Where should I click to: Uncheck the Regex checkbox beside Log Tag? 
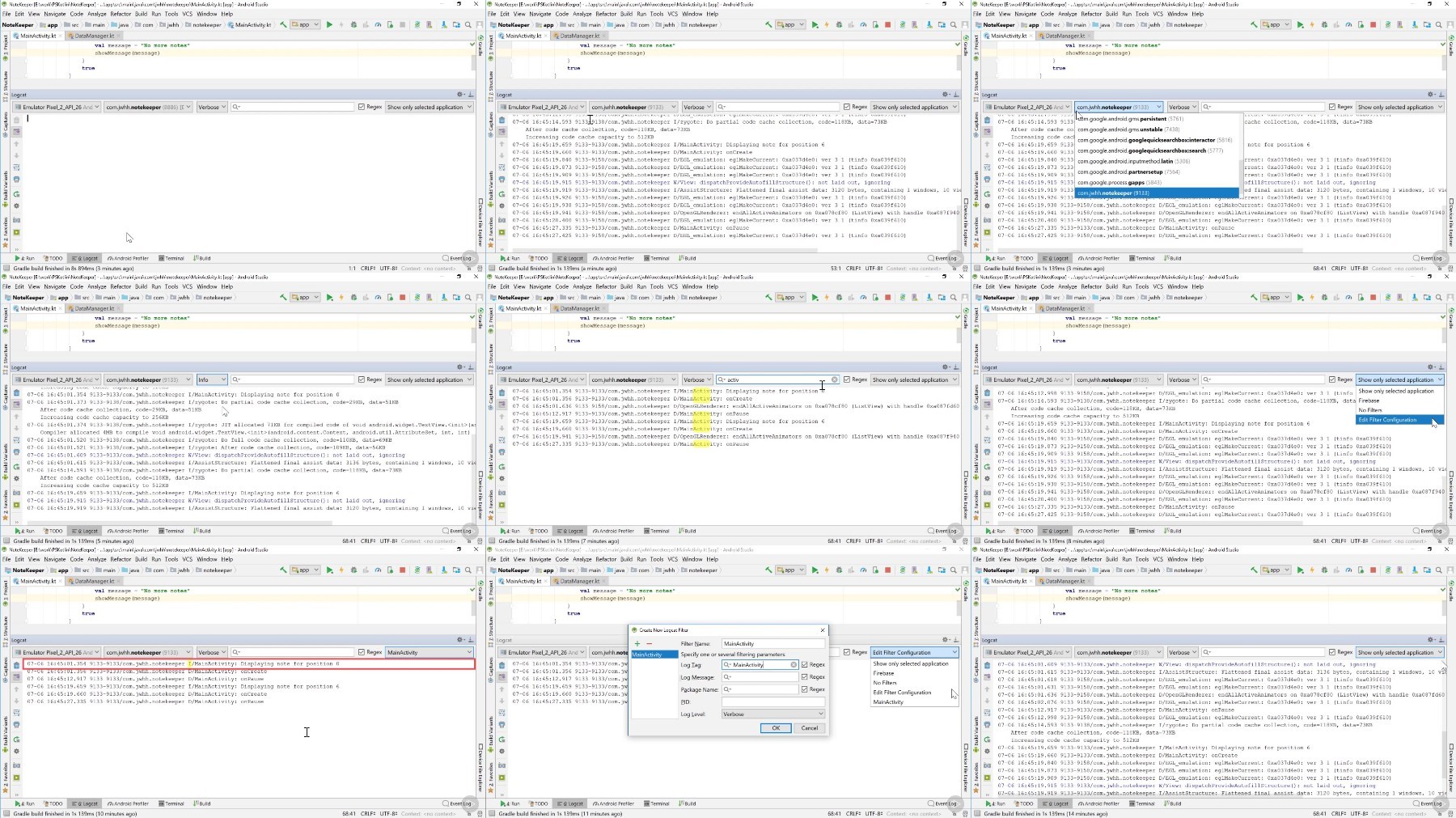pos(805,665)
